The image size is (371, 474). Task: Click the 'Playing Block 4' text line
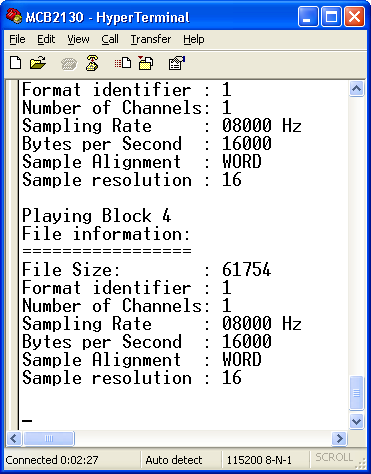click(x=96, y=216)
